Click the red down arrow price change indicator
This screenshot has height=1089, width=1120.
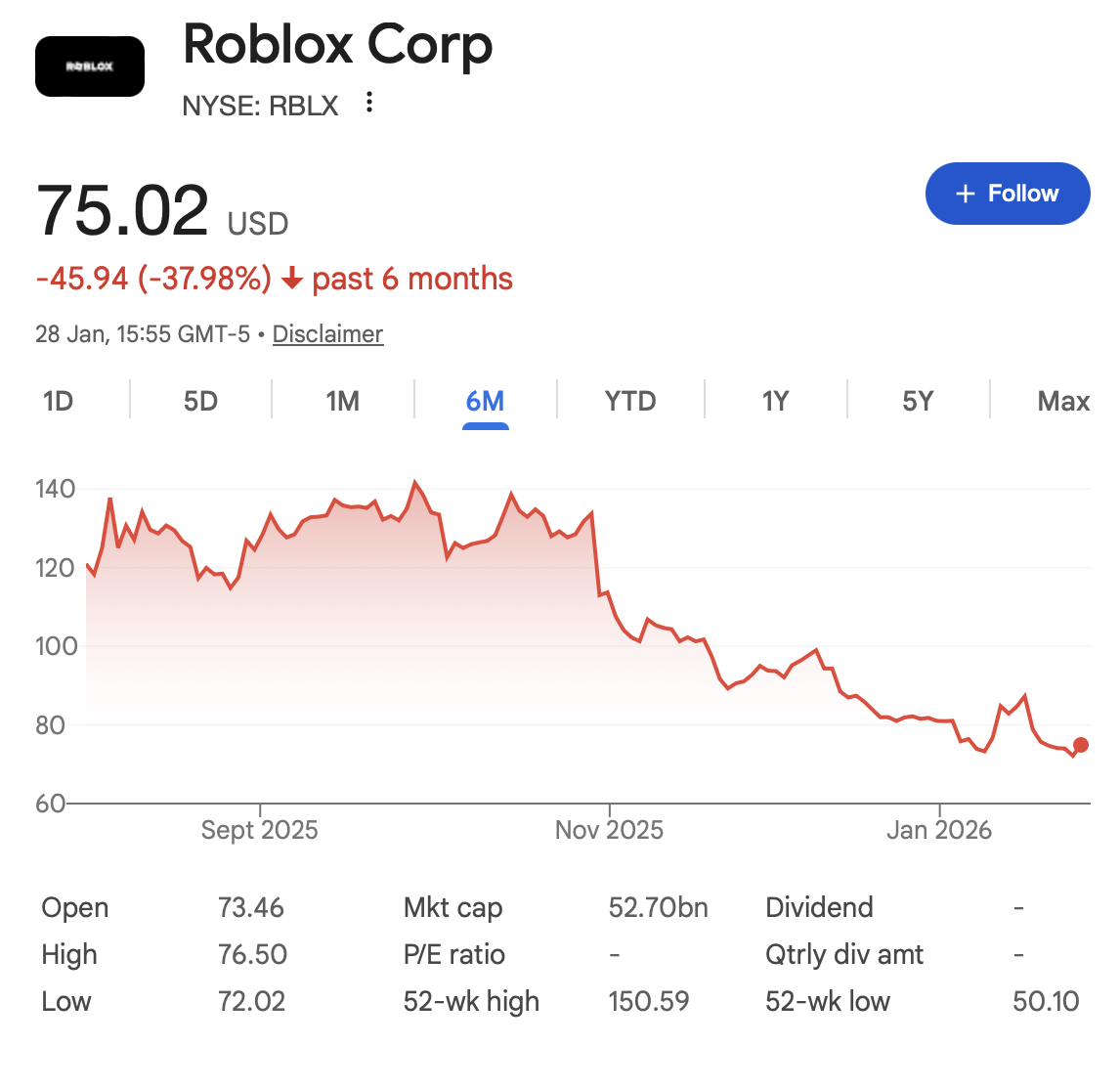(292, 278)
